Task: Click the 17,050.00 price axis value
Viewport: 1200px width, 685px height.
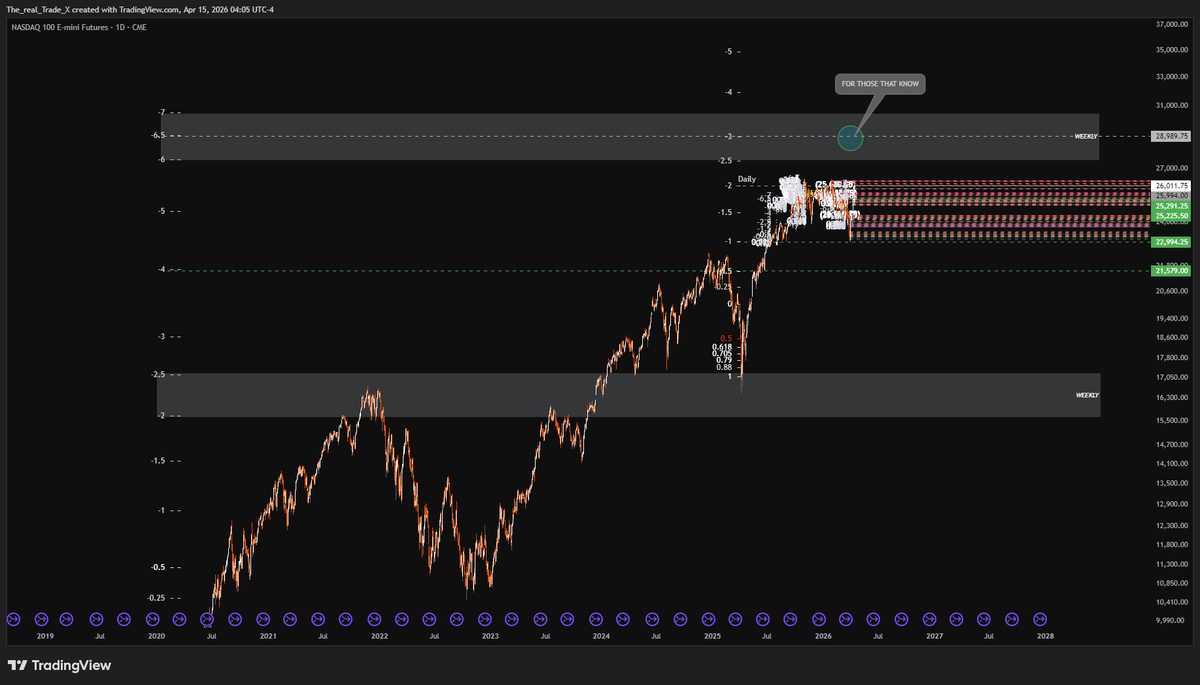Action: [x=1171, y=377]
